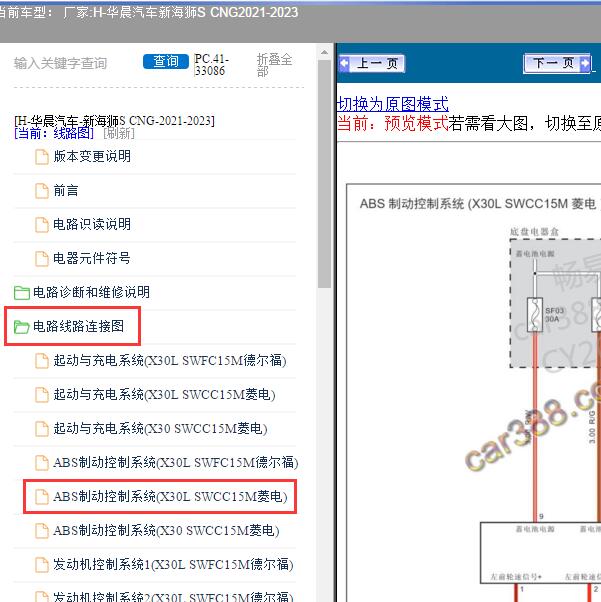
Task: Click page icon of 起动与充电系统(X30L SWCC15M菱电)
Action: pos(41,395)
